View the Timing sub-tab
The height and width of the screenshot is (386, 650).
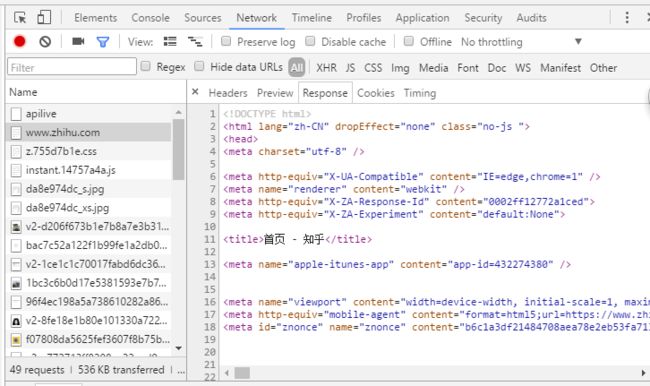420,93
